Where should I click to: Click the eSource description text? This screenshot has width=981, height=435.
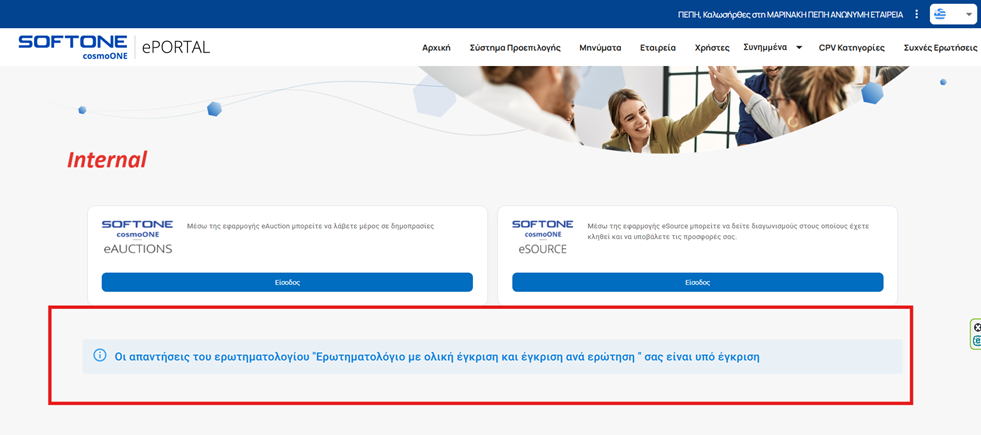coord(728,231)
